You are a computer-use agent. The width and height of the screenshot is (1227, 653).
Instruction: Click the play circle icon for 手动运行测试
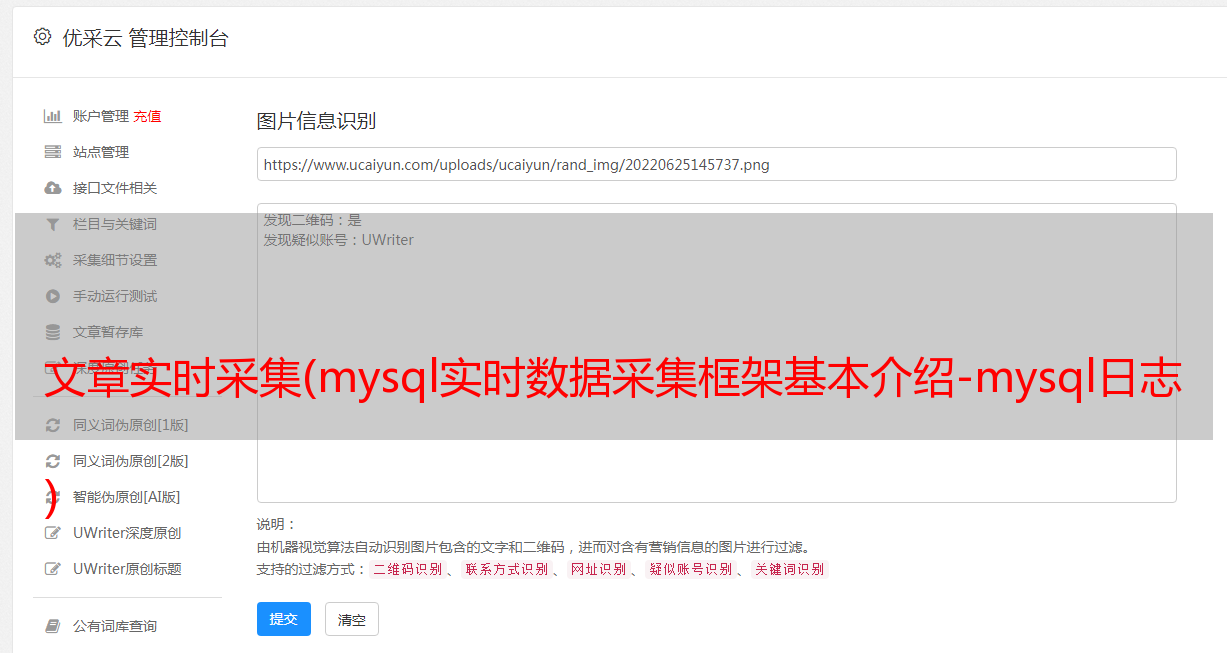tap(53, 296)
